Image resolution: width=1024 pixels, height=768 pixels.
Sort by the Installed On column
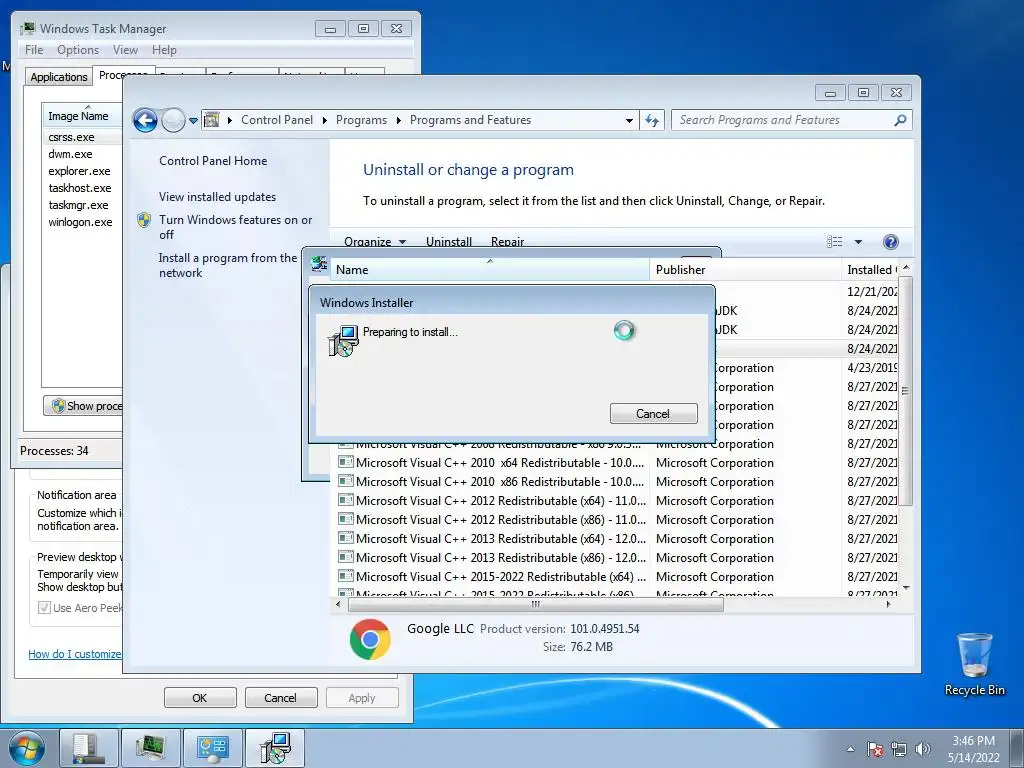pyautogui.click(x=871, y=270)
